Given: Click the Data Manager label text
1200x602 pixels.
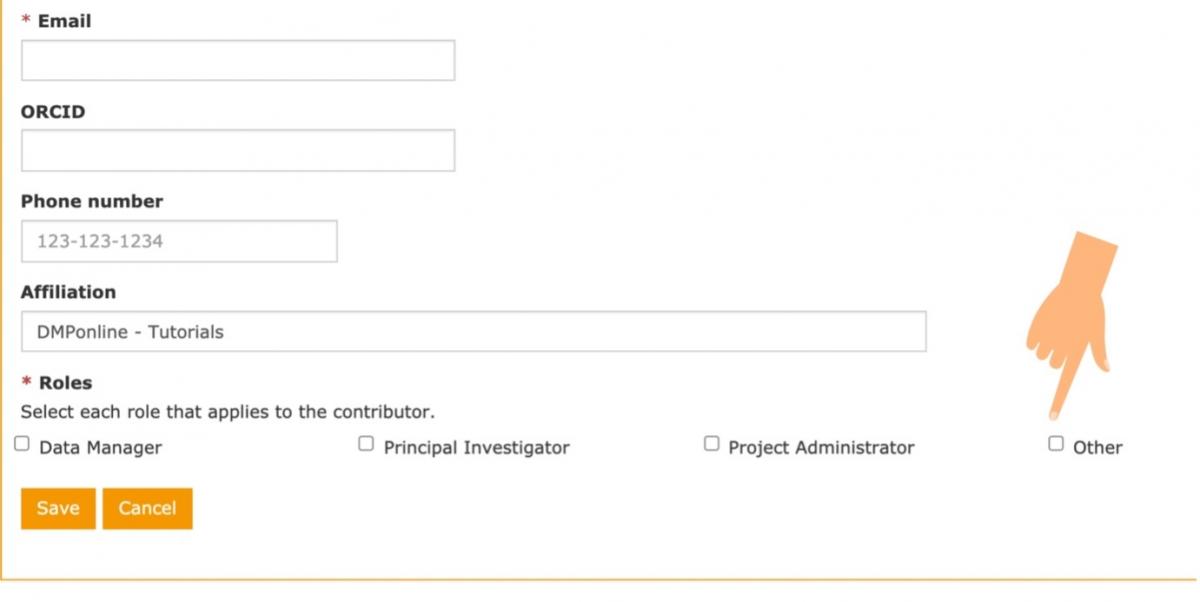Looking at the screenshot, I should [100, 448].
